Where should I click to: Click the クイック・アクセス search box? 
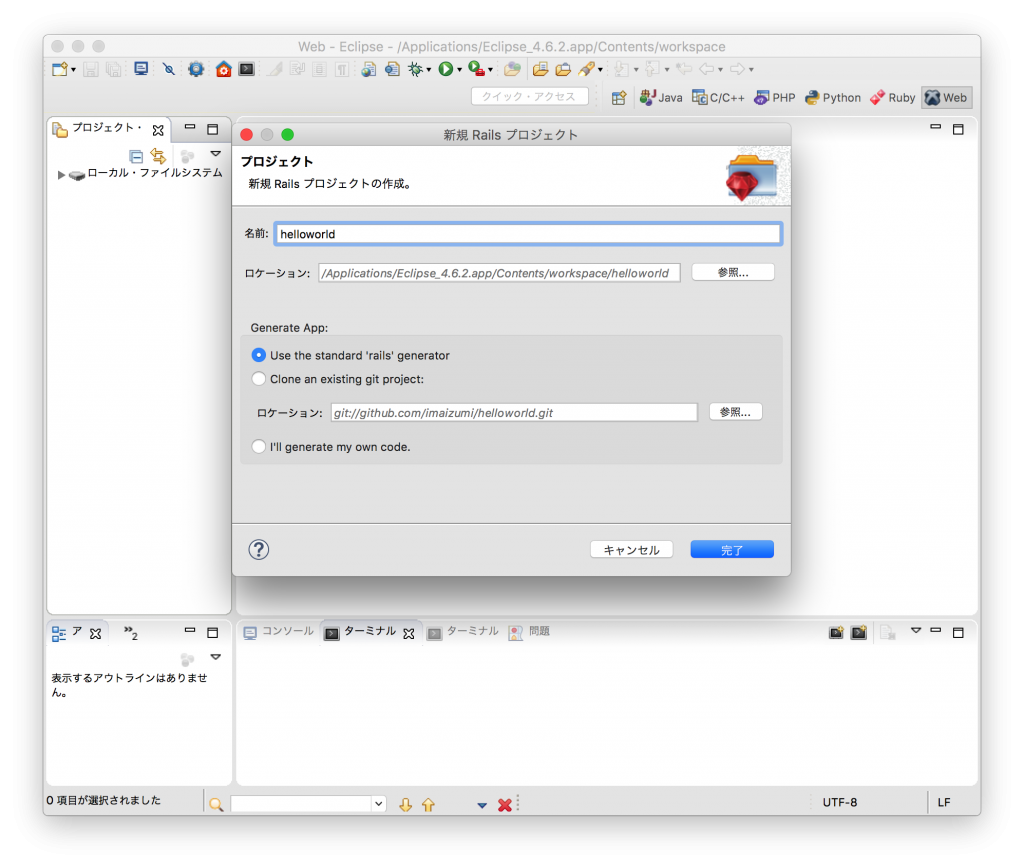530,97
